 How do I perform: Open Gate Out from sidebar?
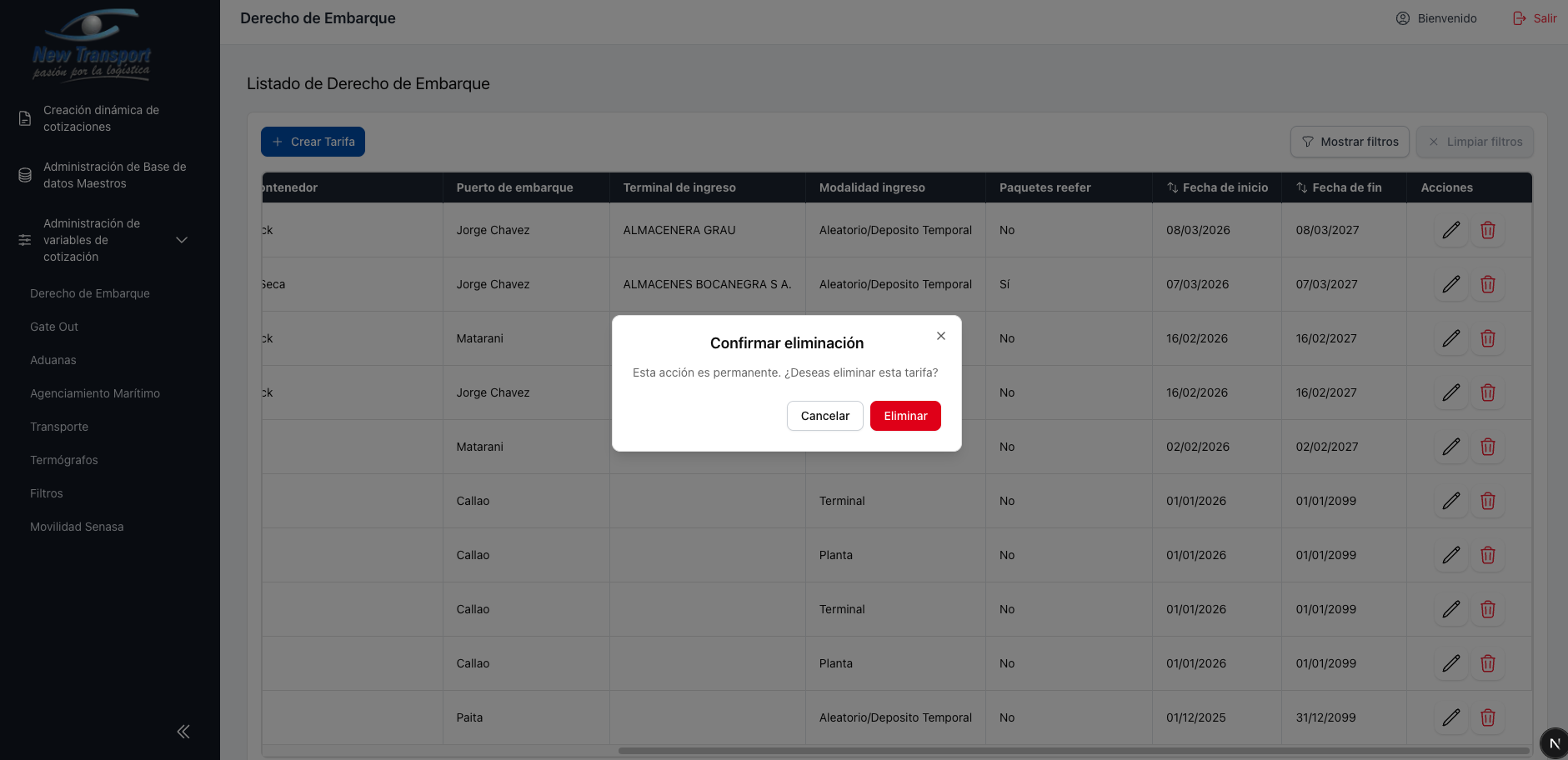tap(54, 327)
